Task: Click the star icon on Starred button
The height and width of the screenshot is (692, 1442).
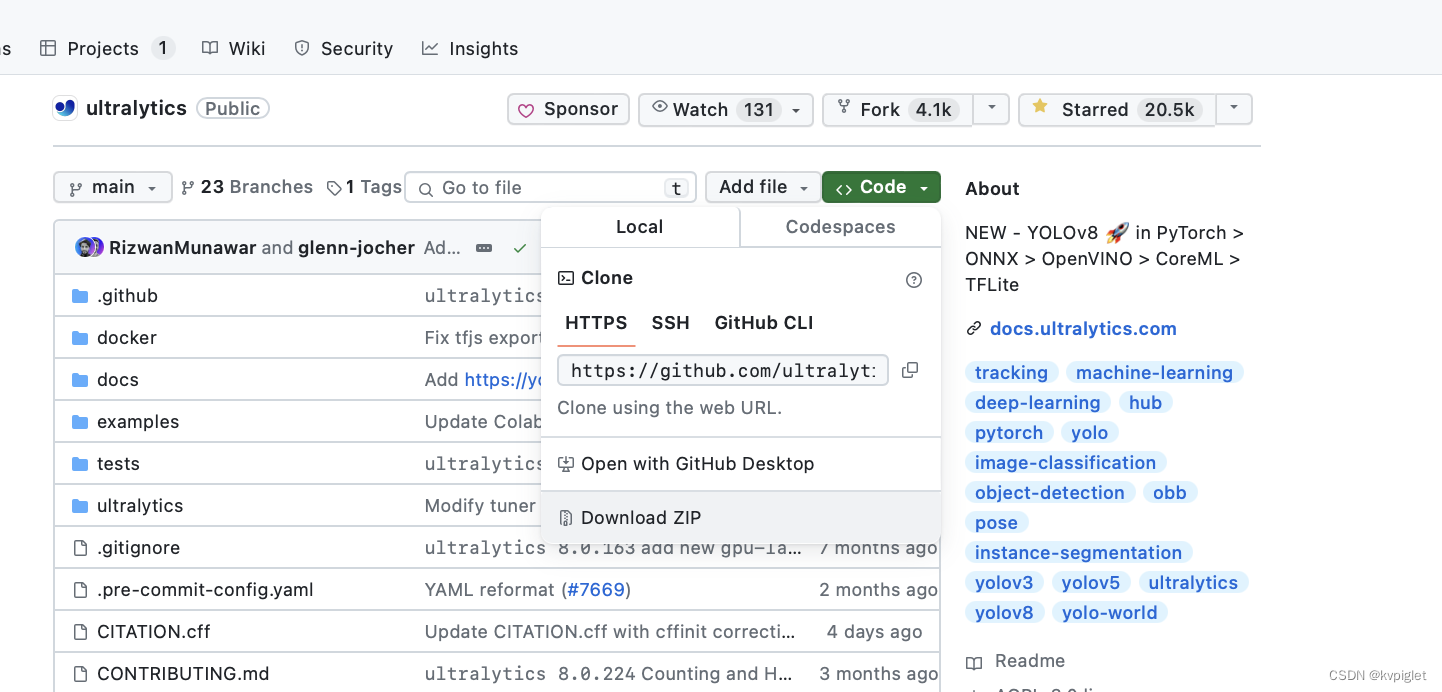Action: click(x=1040, y=108)
